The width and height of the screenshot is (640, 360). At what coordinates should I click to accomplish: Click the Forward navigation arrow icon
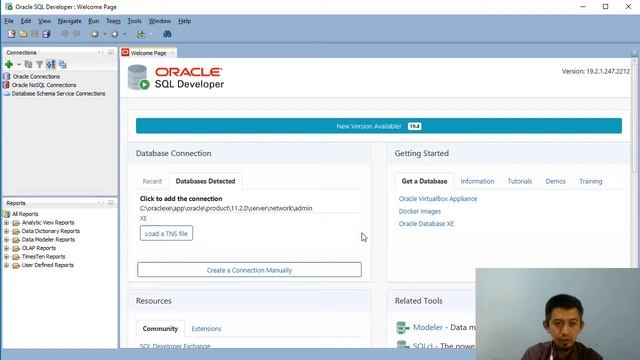[x=115, y=34]
